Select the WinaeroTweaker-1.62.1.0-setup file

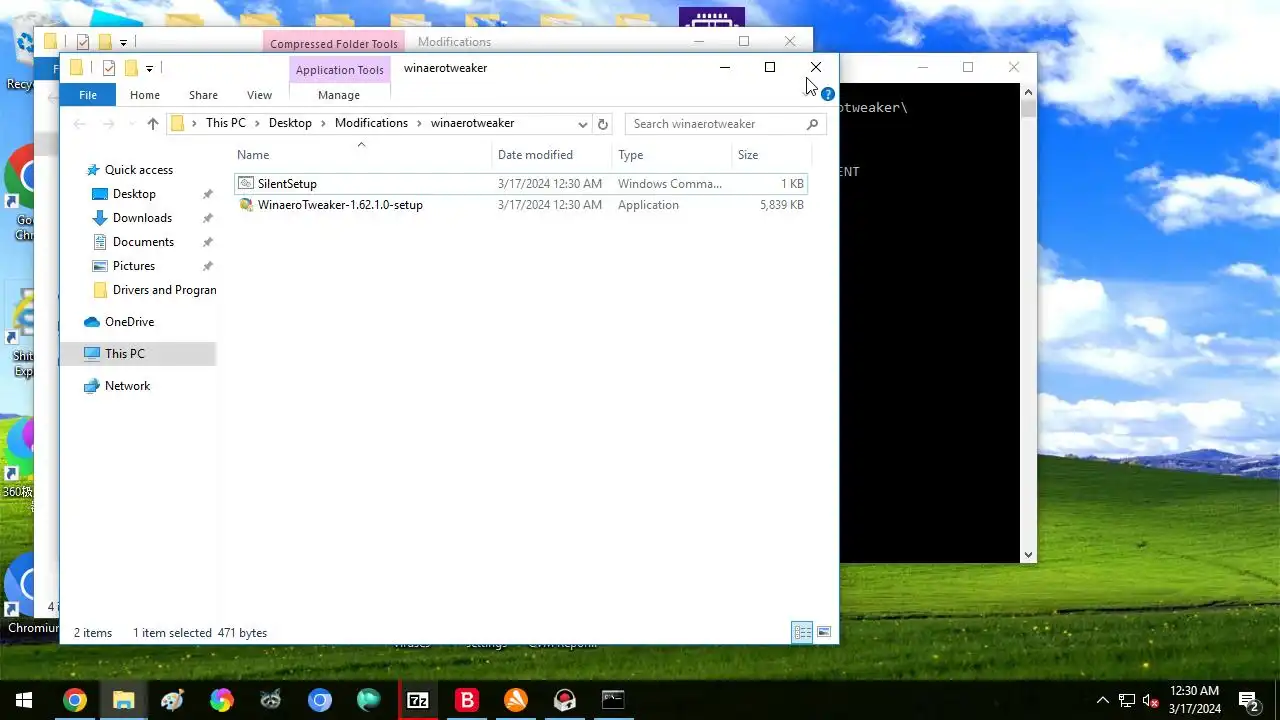(520, 205)
